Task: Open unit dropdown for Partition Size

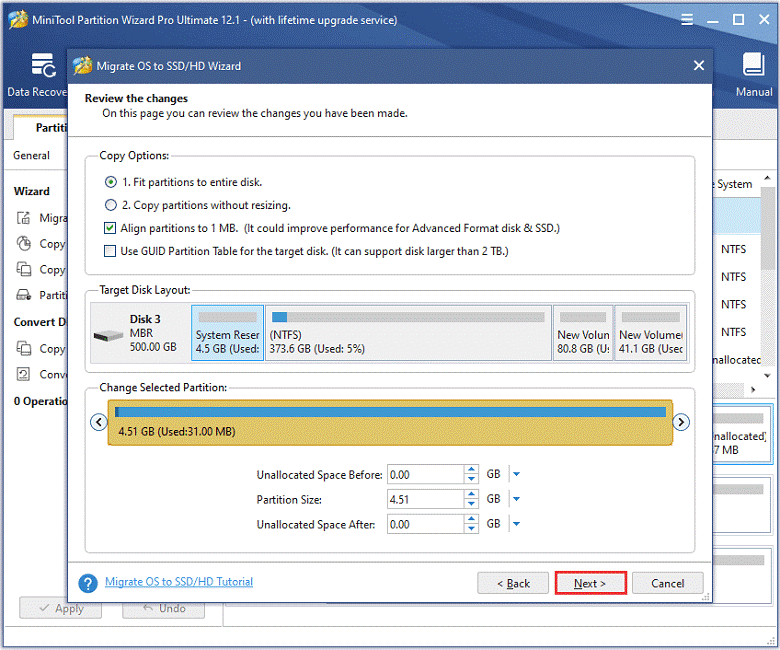Action: click(516, 499)
